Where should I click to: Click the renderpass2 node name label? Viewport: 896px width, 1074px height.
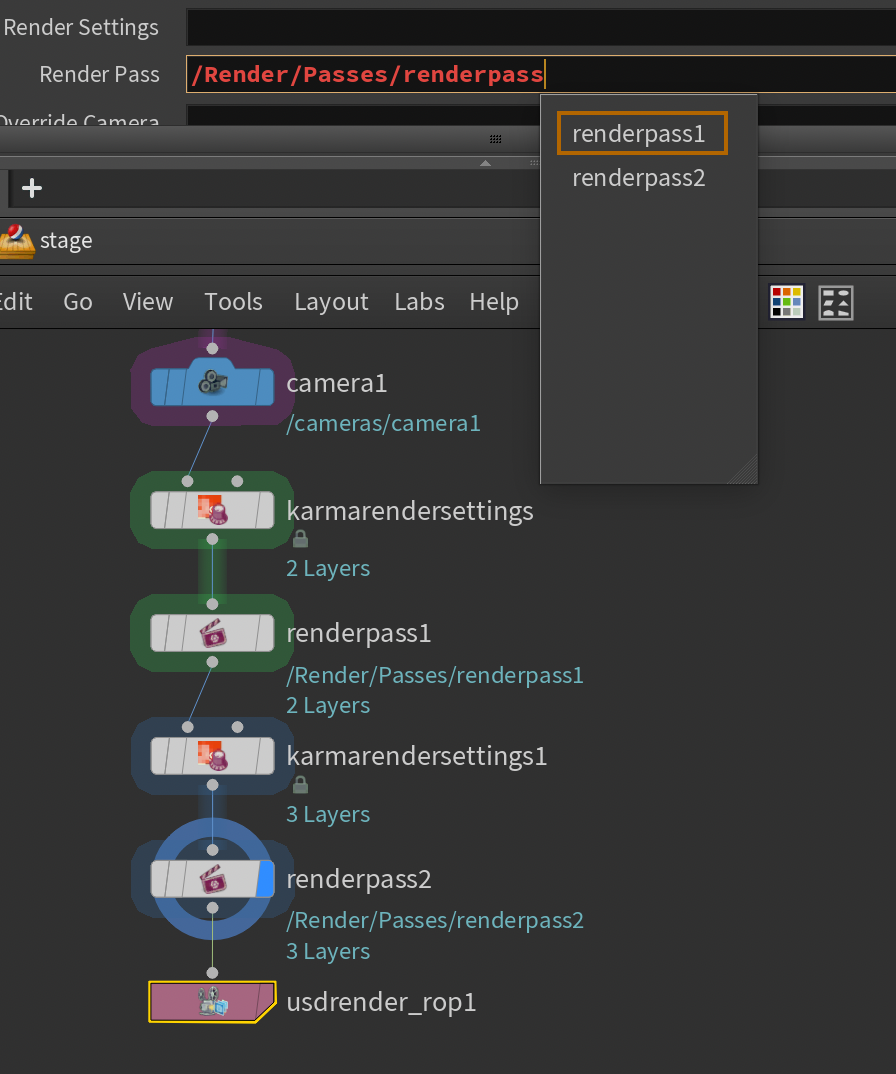(x=358, y=879)
